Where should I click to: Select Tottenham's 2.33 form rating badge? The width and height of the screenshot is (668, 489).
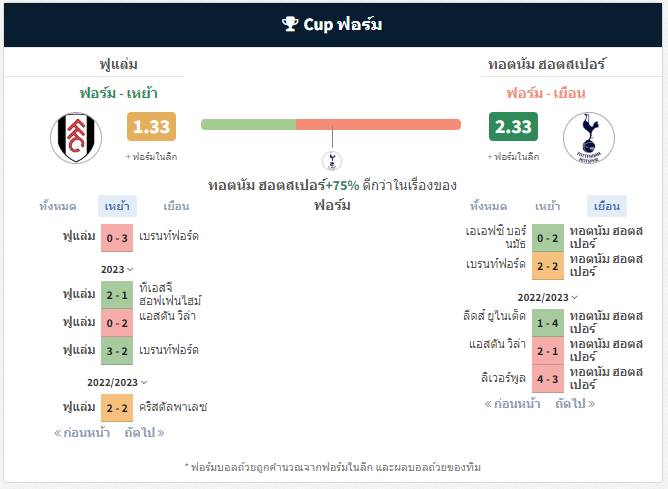pos(513,127)
